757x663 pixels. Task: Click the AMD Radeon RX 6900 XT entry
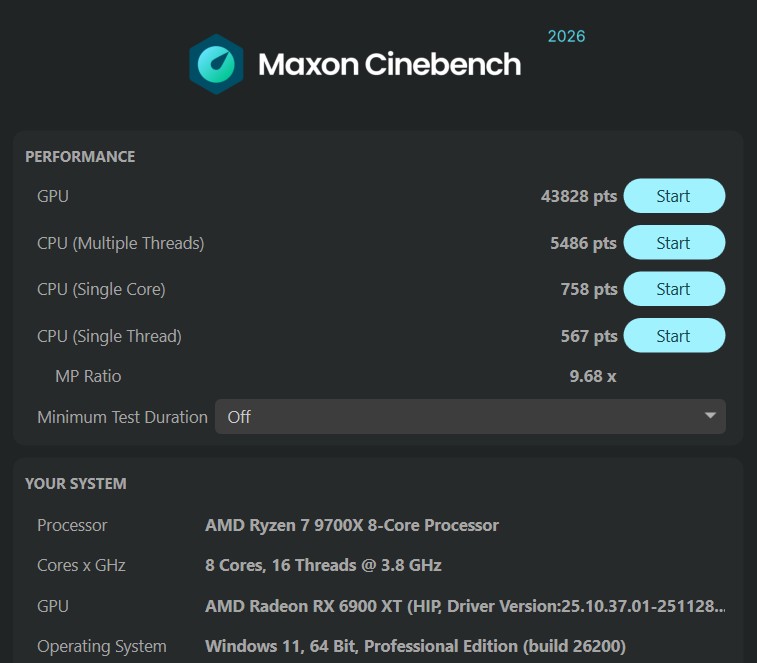[x=465, y=606]
